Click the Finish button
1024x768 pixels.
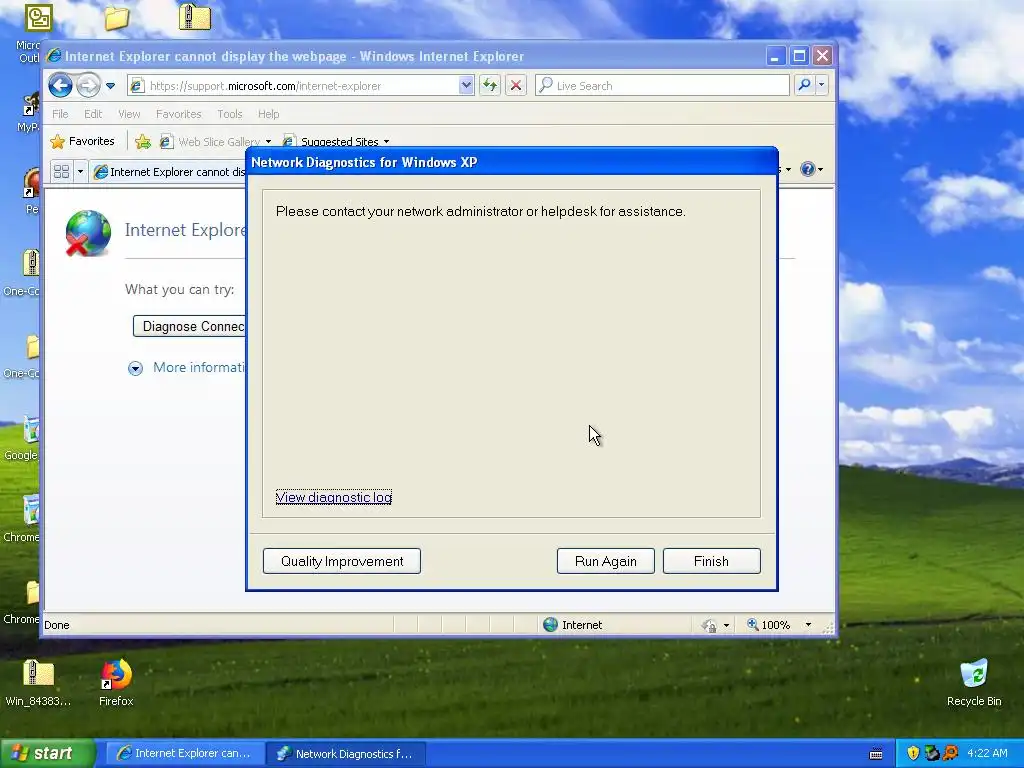pos(711,561)
